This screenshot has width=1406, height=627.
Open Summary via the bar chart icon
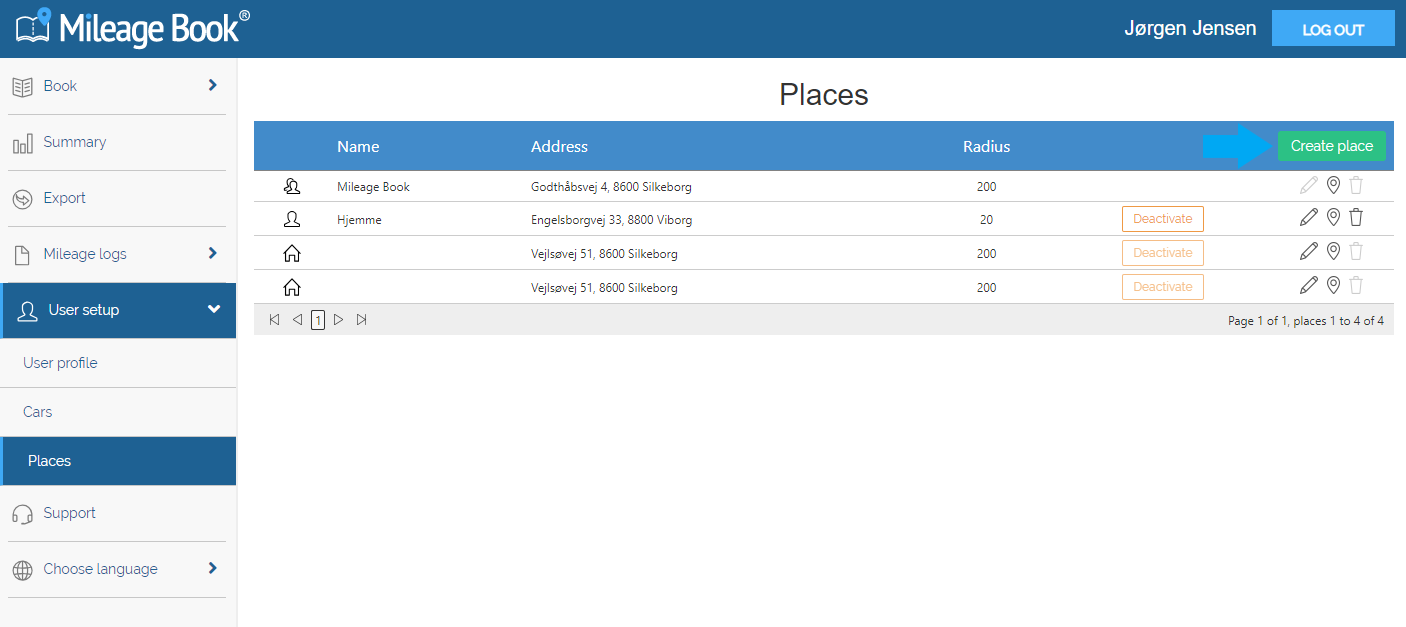tap(22, 143)
